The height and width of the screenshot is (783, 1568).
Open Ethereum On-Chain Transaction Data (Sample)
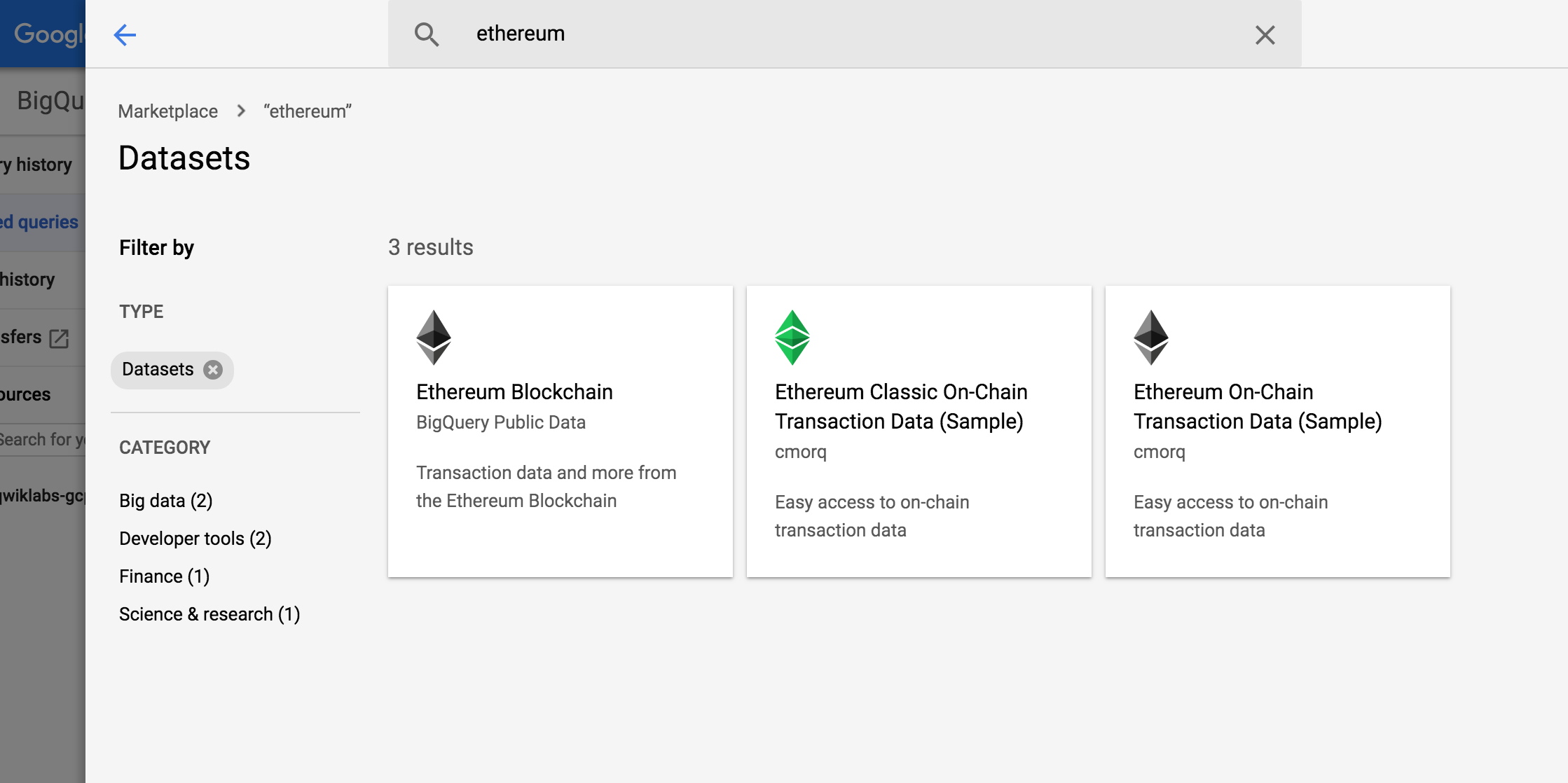point(1257,406)
